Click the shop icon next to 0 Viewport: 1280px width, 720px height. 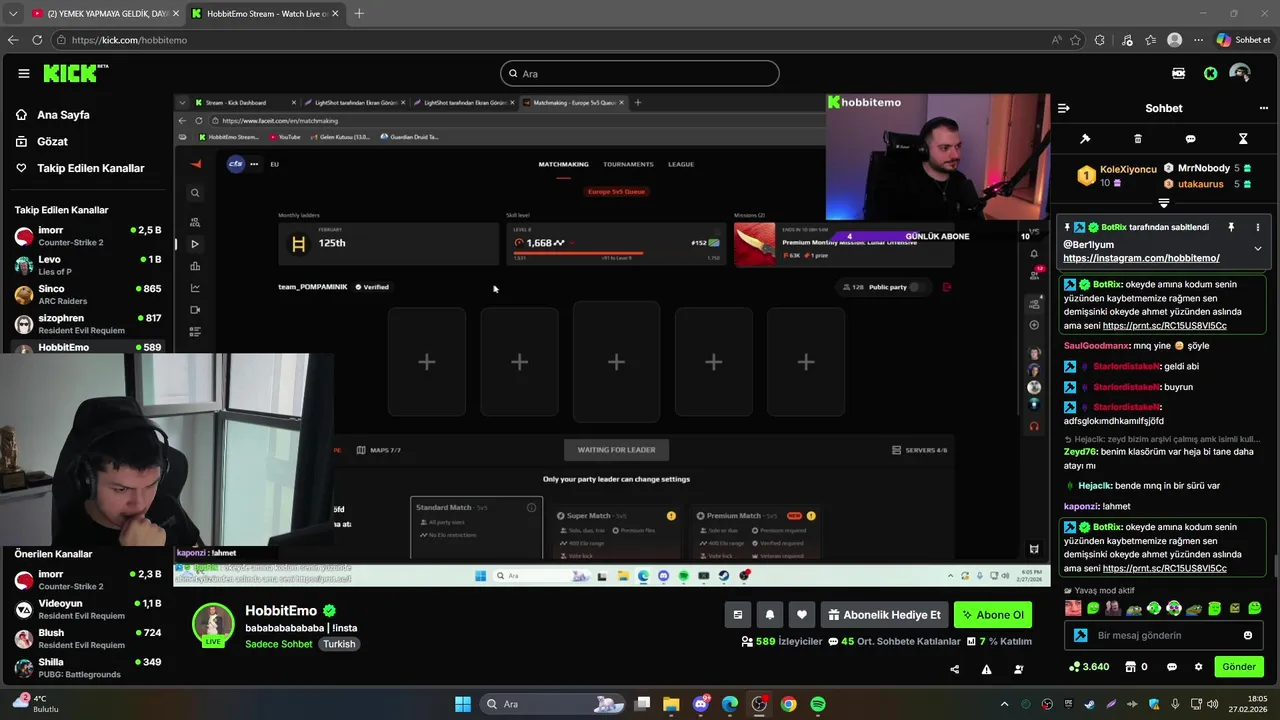[x=1131, y=667]
